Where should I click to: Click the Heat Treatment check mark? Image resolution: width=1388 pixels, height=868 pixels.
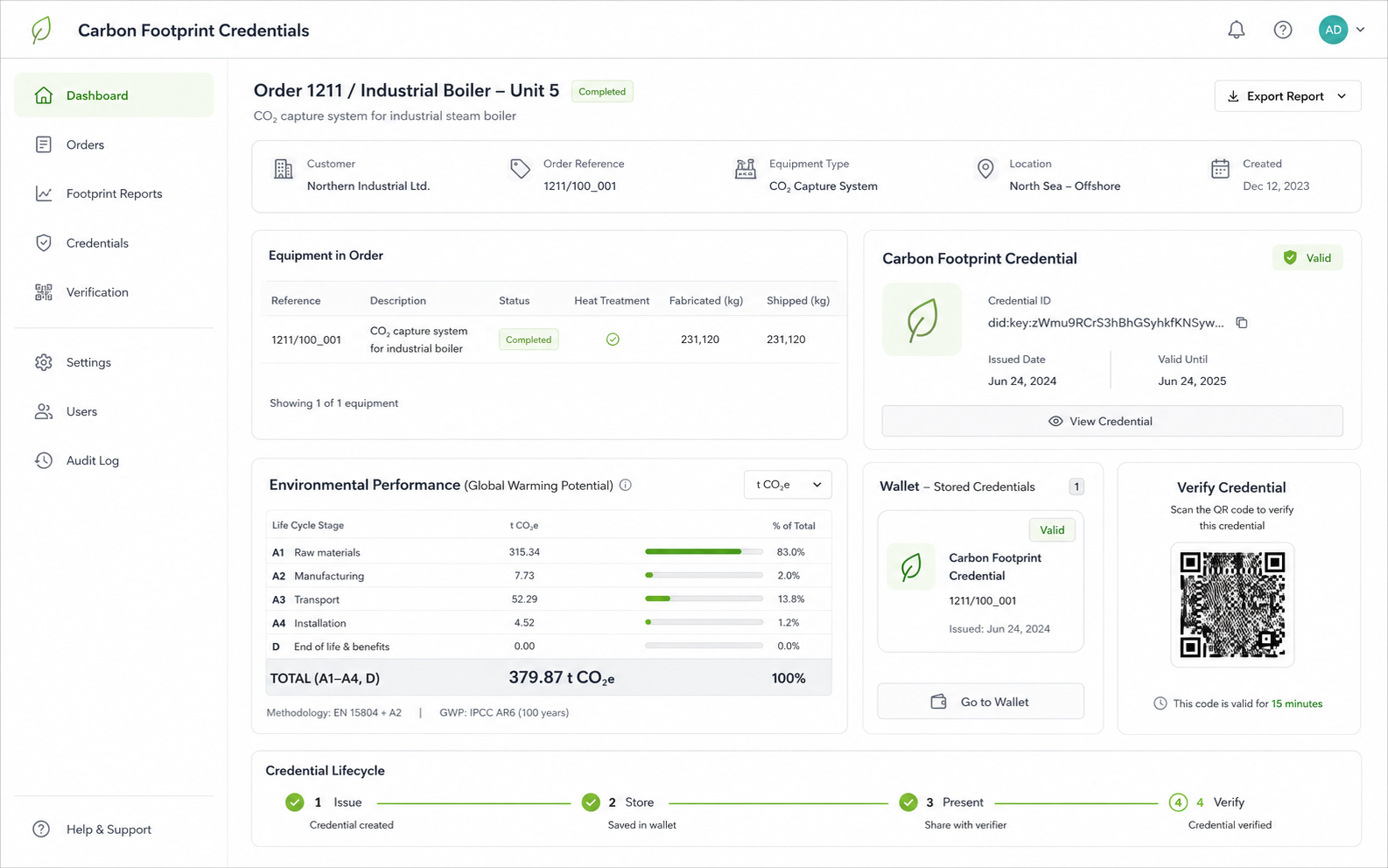point(613,339)
